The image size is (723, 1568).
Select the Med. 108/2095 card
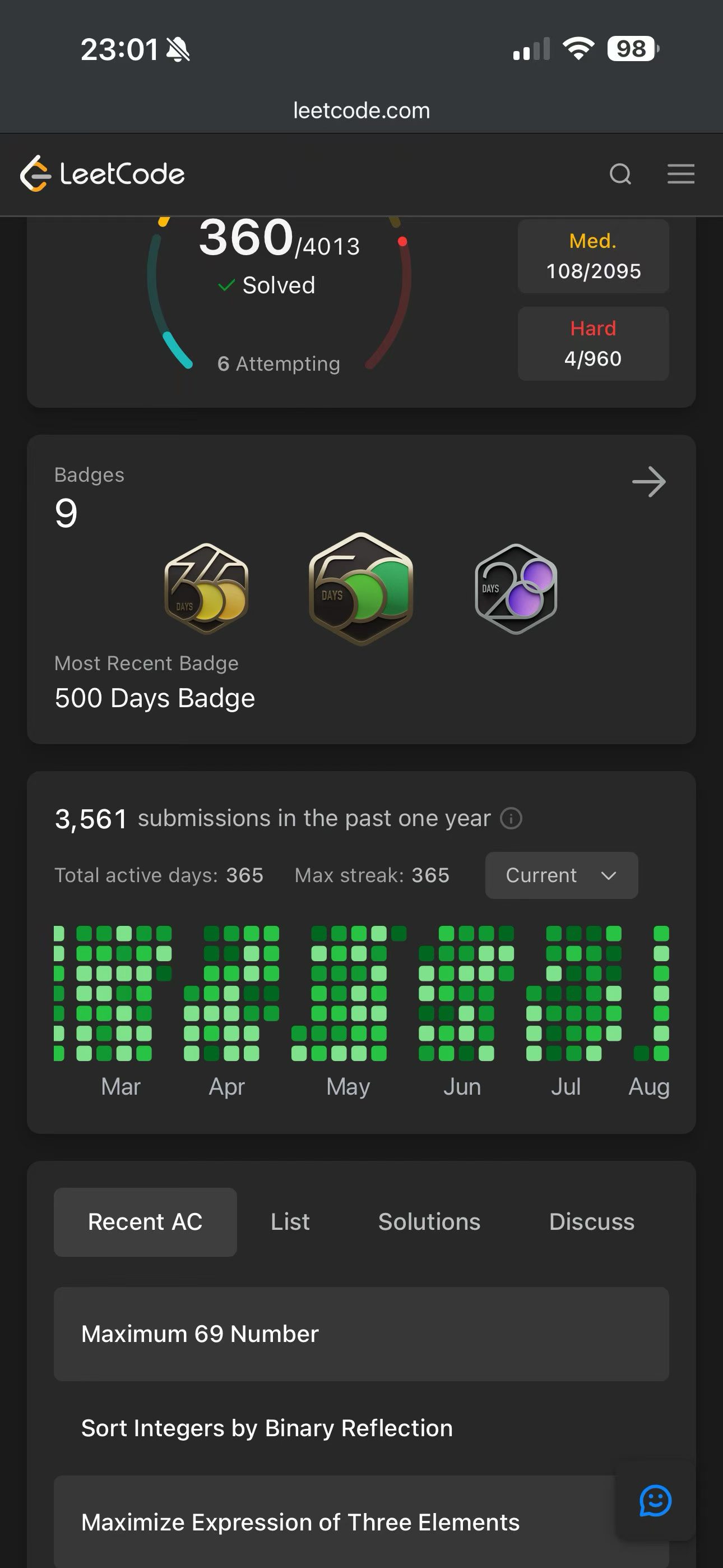pos(593,256)
